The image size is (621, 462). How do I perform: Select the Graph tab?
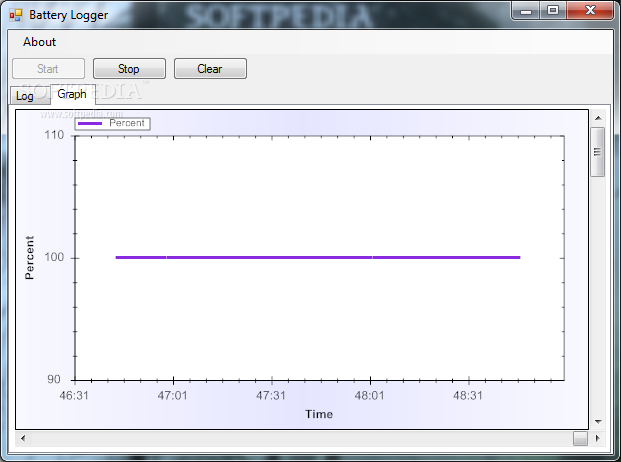(x=72, y=94)
